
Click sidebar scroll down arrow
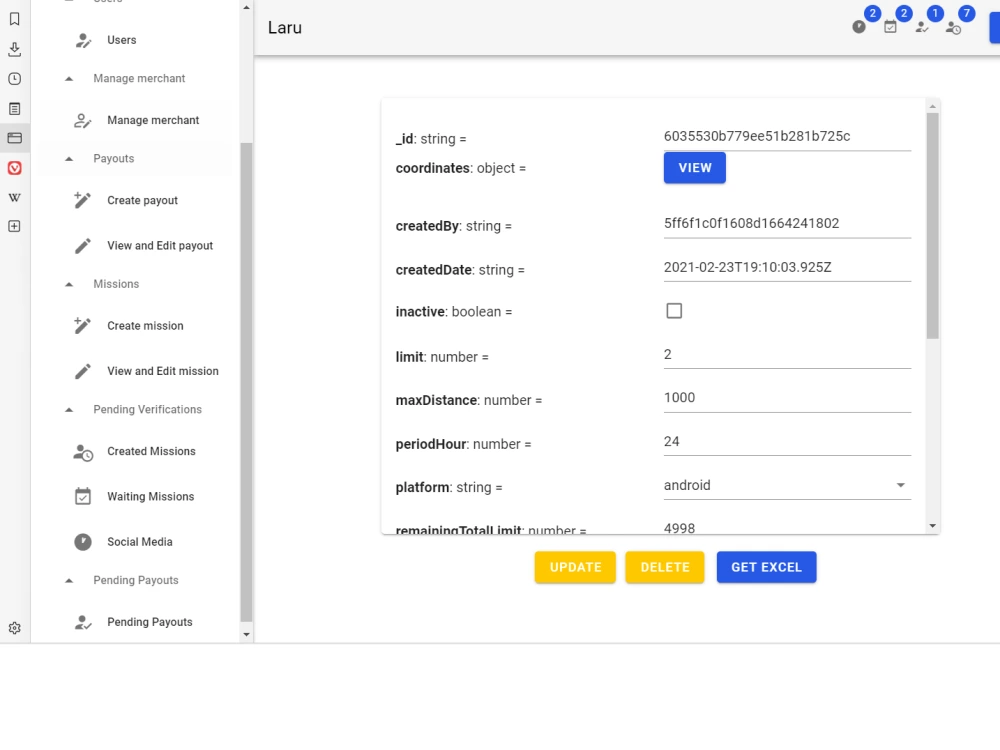tap(246, 635)
